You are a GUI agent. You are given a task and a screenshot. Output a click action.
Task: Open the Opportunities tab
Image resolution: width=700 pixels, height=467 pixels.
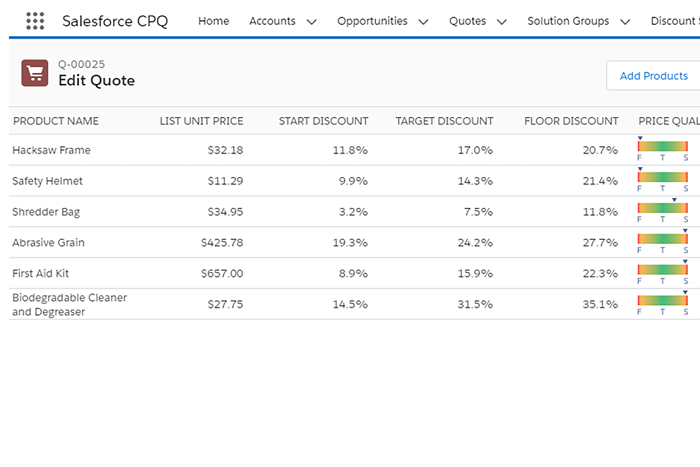coord(372,21)
